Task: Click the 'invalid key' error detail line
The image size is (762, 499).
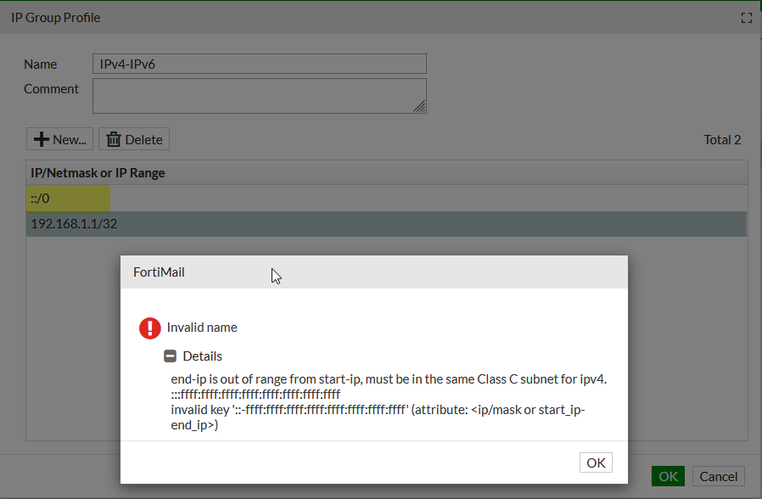Action: [378, 417]
